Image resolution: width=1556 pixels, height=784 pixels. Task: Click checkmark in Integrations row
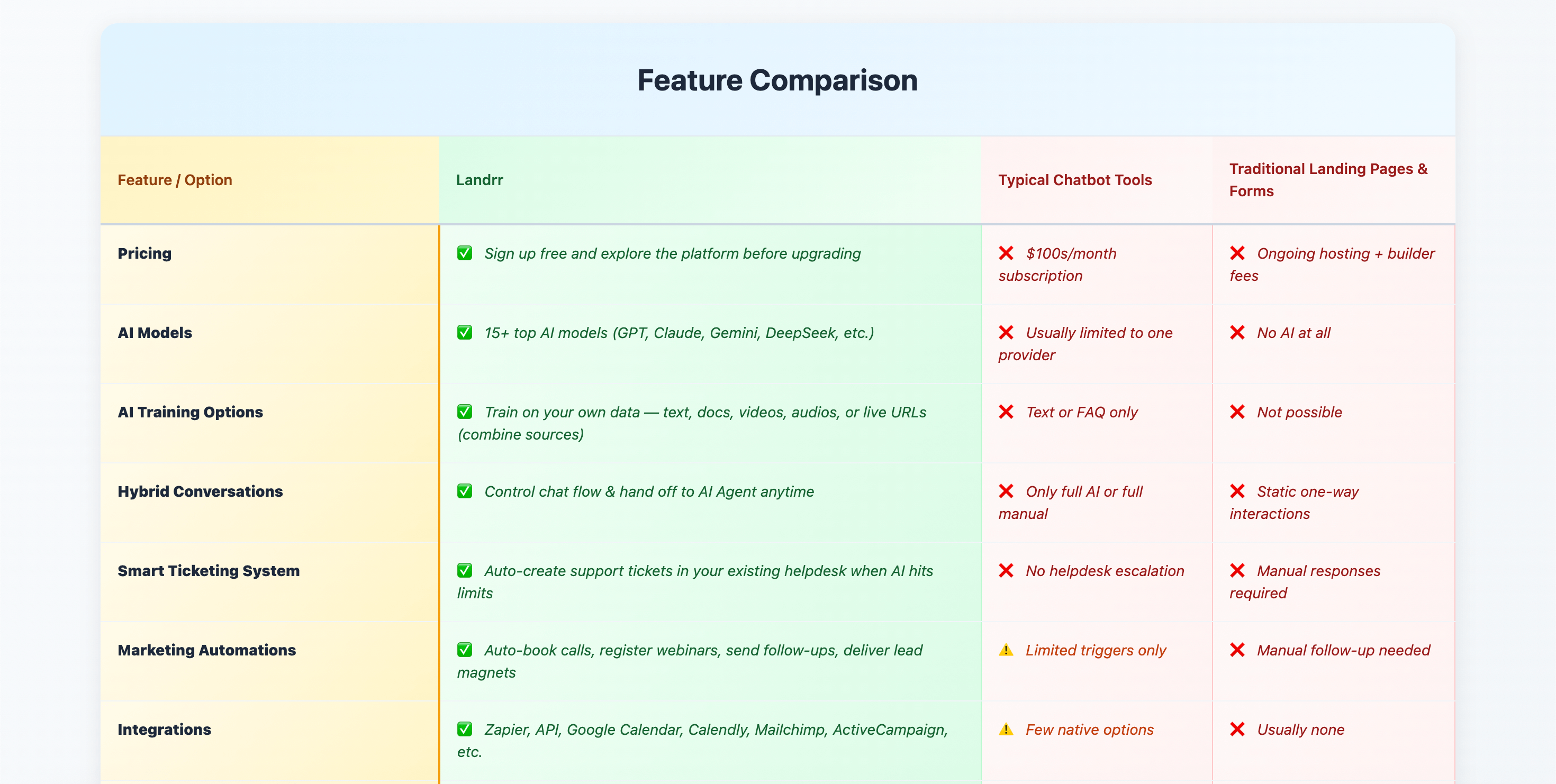(465, 729)
